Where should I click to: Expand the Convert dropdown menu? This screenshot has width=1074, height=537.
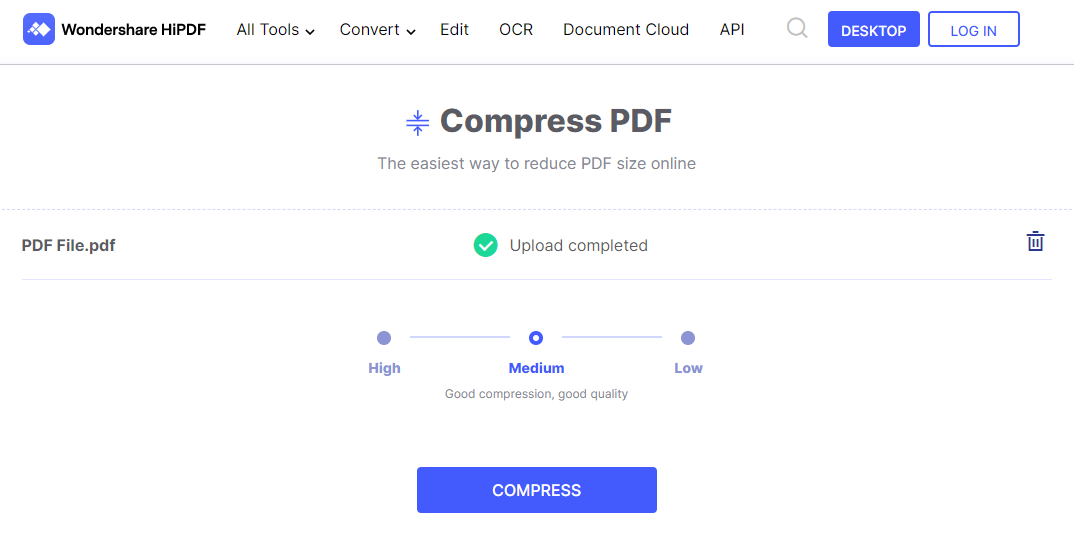tap(377, 30)
